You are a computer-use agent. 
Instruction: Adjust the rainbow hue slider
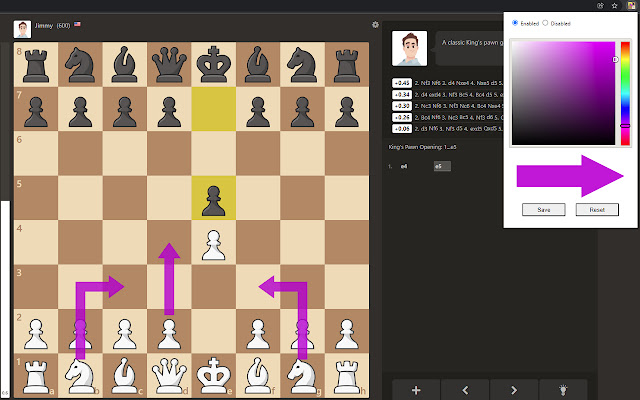click(625, 93)
